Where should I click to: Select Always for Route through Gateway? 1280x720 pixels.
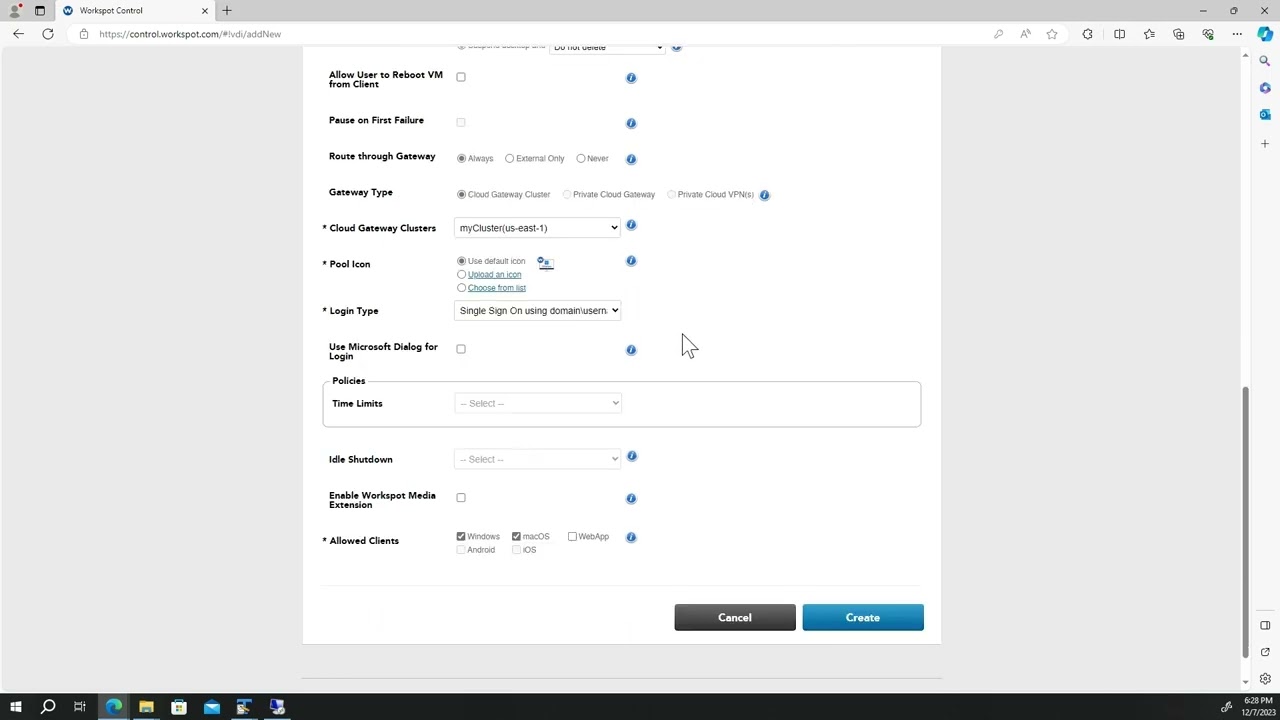pos(461,159)
